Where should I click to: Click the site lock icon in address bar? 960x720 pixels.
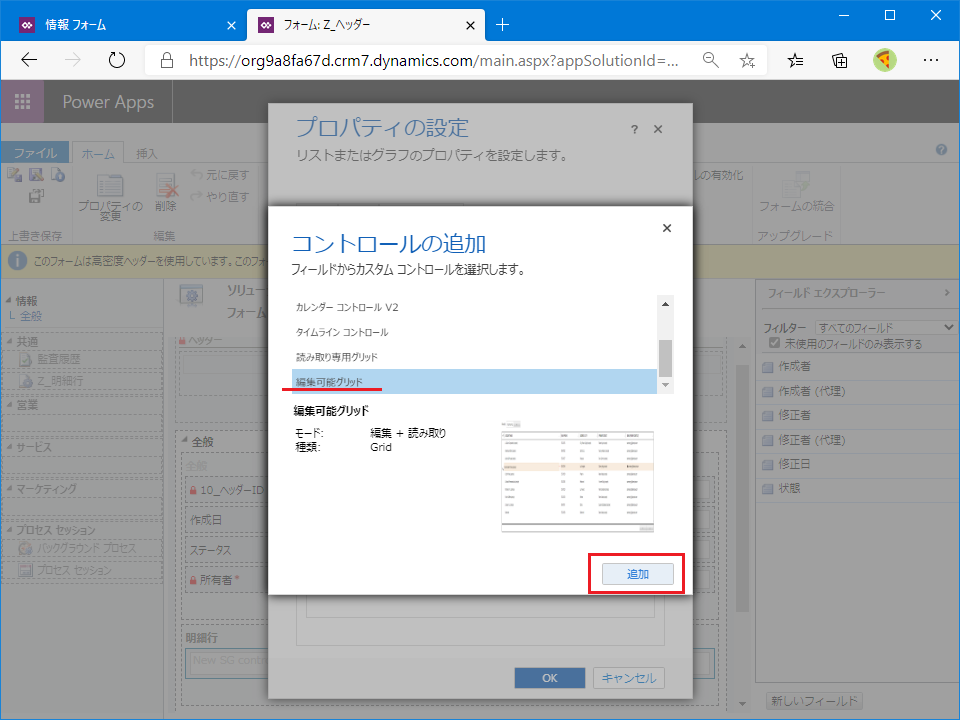167,60
